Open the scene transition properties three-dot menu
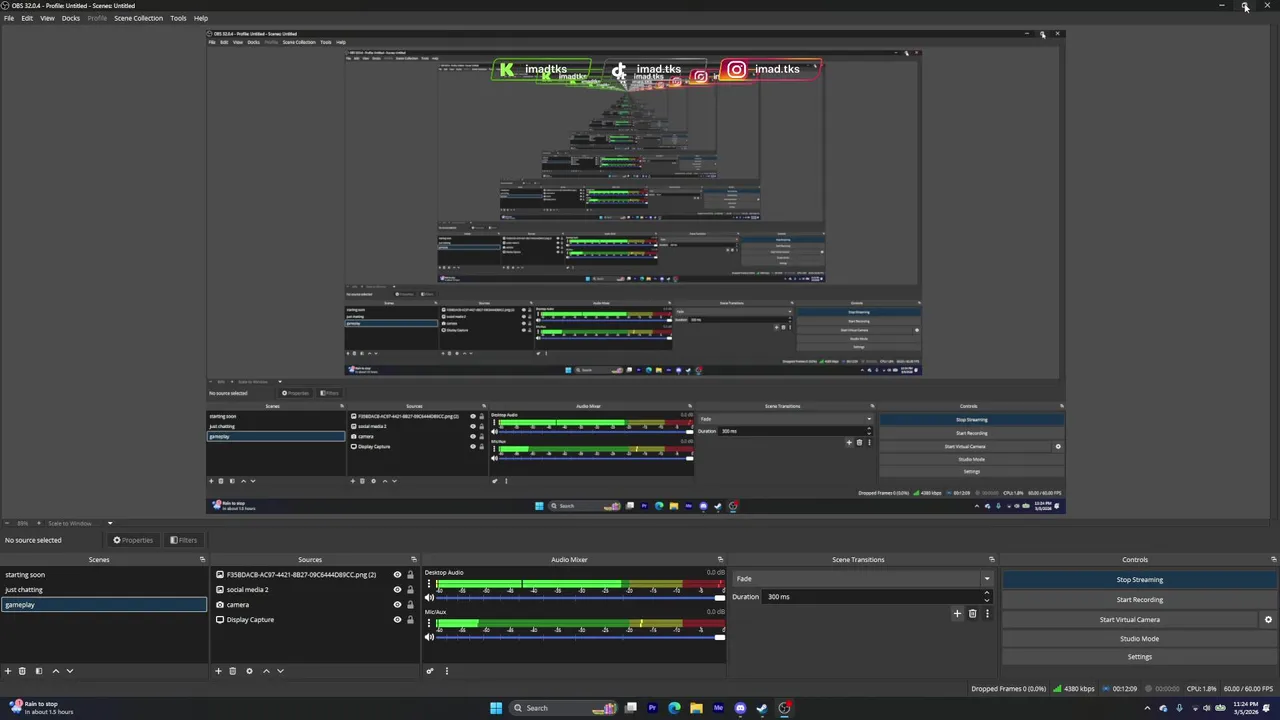1280x720 pixels. click(x=987, y=613)
